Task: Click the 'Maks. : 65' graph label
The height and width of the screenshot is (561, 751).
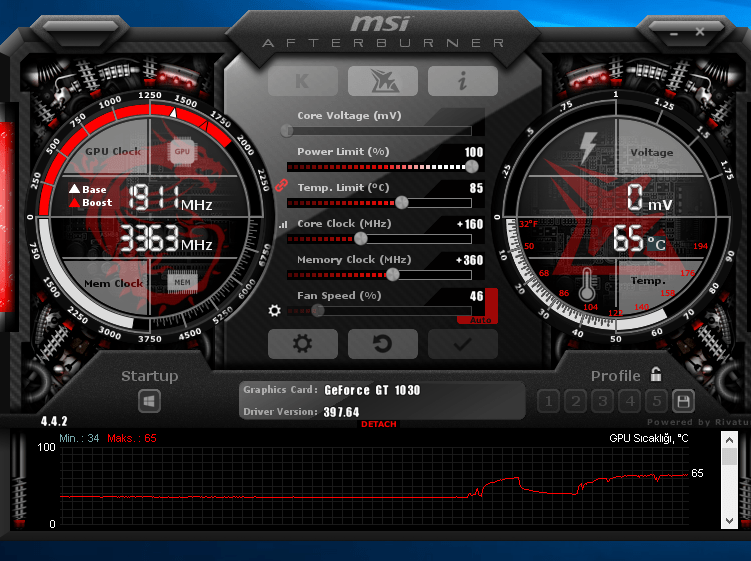Action: [132, 438]
